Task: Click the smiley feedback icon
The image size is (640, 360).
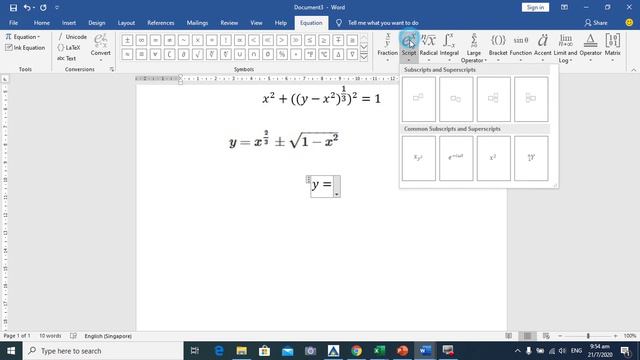Action: (629, 23)
